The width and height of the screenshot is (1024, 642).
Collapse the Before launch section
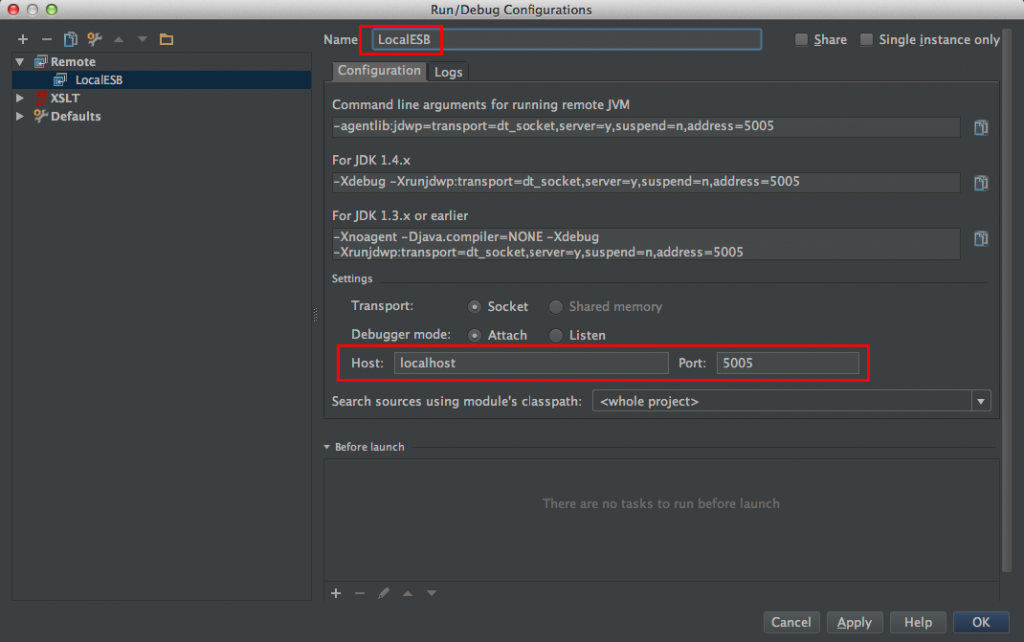coord(327,447)
